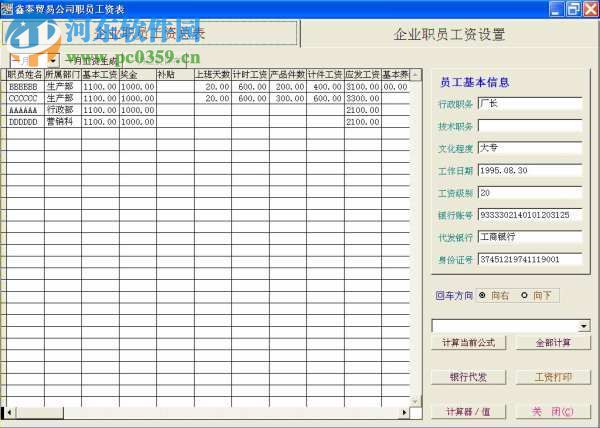Image resolution: width=600 pixels, height=428 pixels.
Task: Expand the formula combo box above 计算当前公式
Action: click(584, 326)
